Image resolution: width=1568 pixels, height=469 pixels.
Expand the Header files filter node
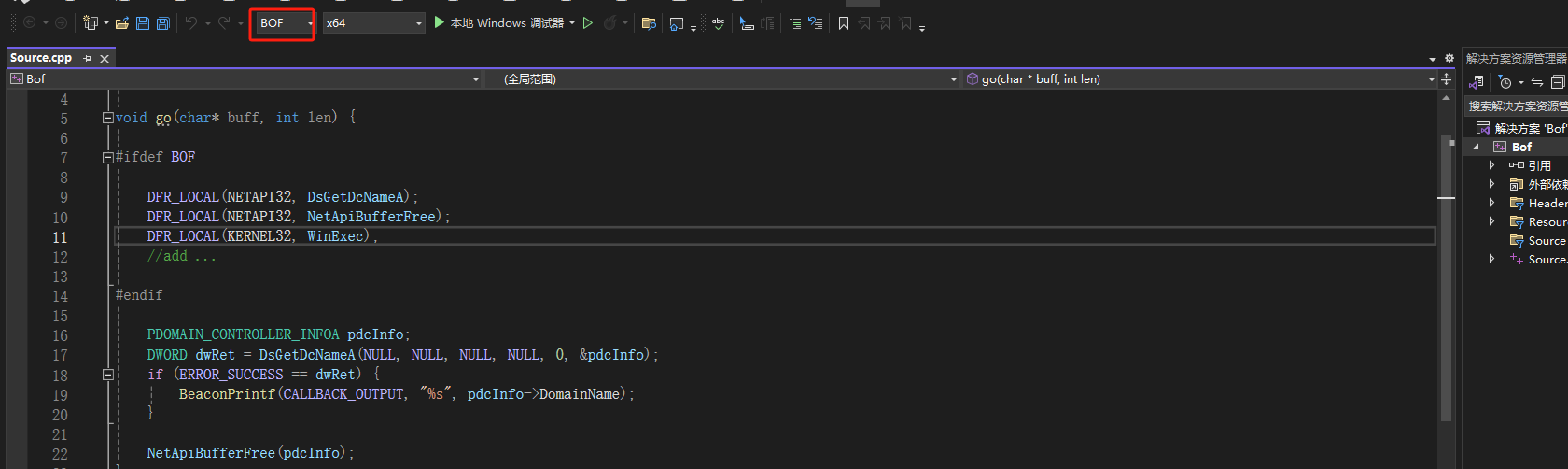1491,203
